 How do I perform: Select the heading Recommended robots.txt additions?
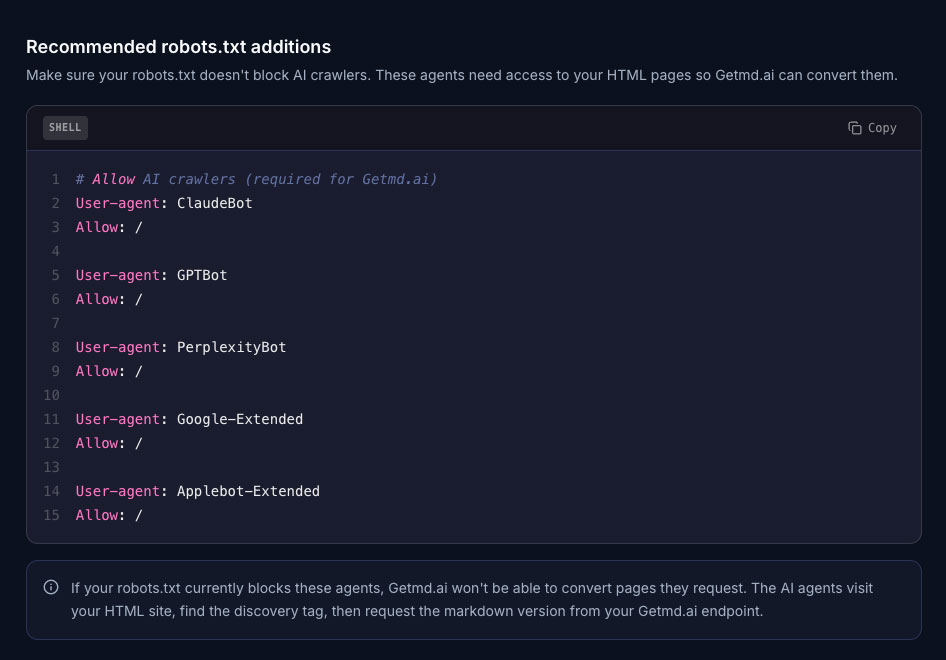tap(179, 47)
